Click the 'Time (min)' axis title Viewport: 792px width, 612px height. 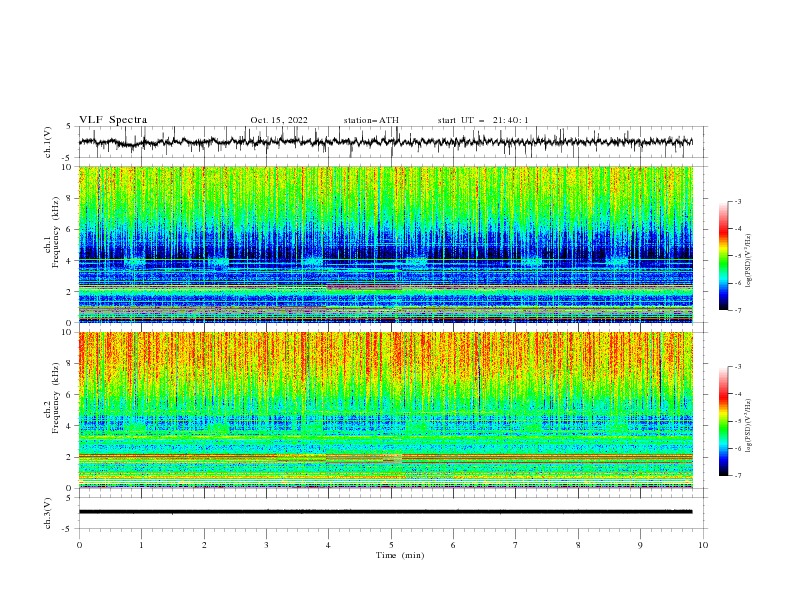pyautogui.click(x=400, y=555)
